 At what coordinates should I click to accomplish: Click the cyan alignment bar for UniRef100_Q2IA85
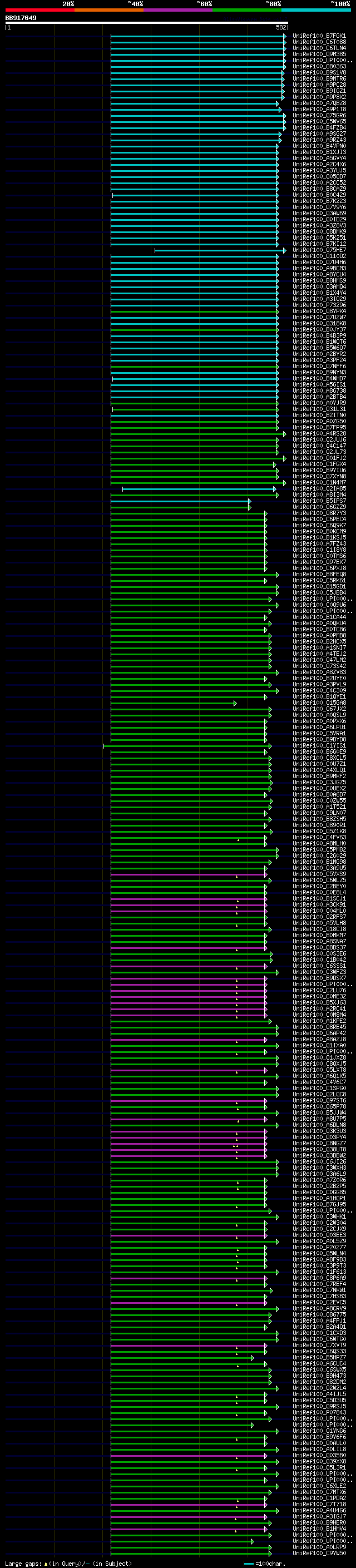(x=199, y=489)
